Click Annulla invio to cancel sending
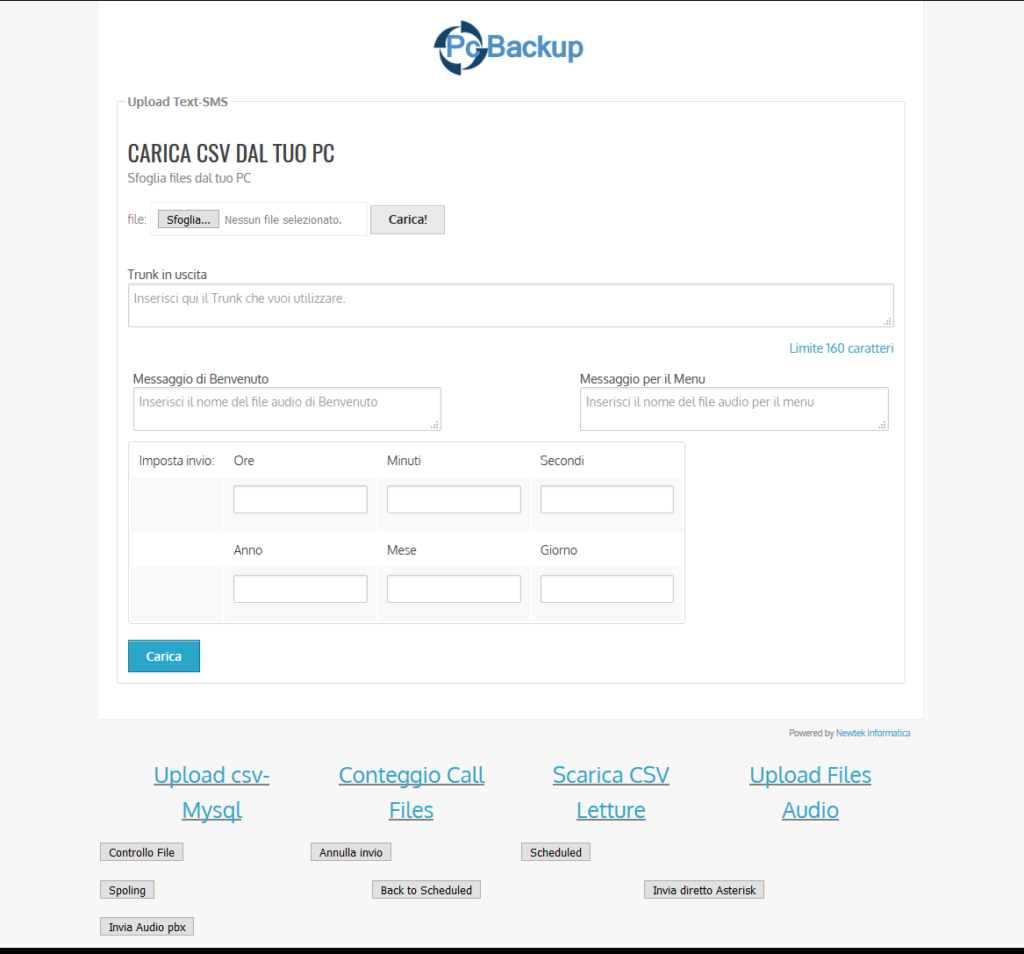The image size is (1024, 954). [350, 852]
